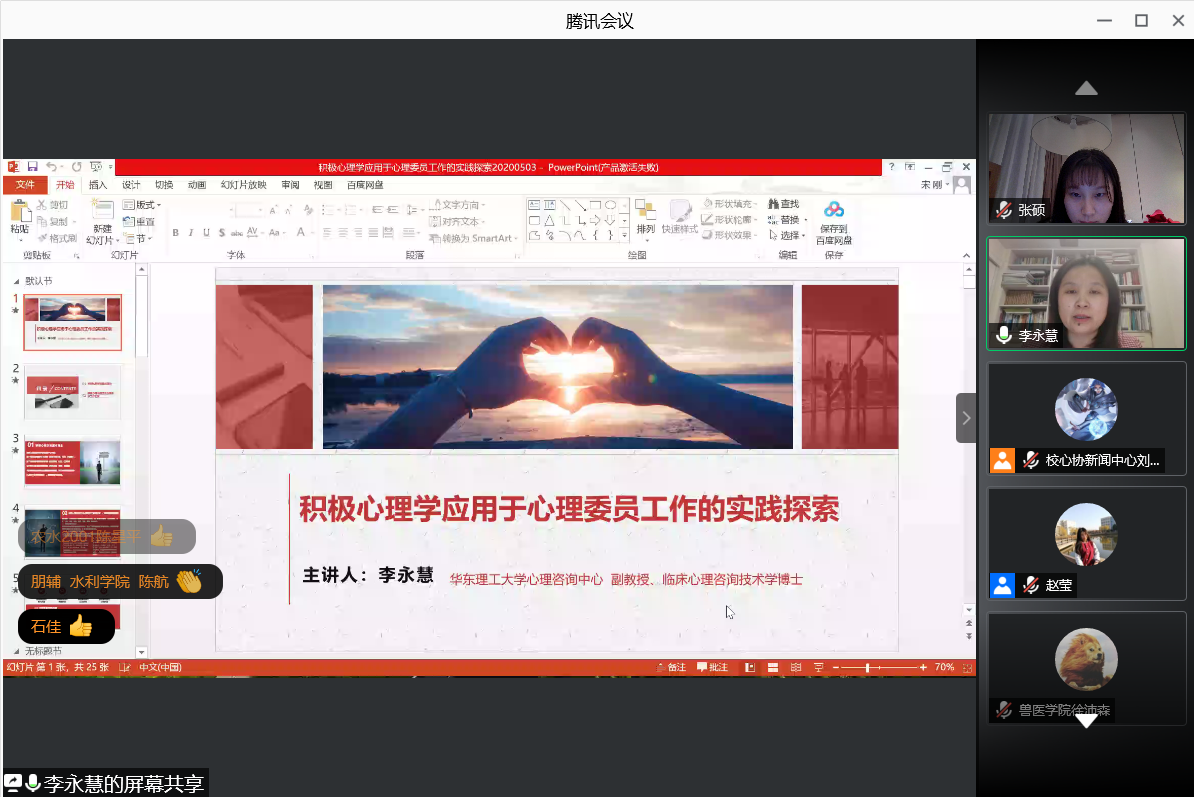Click the Save icon in quick access toolbar
Image resolution: width=1194 pixels, height=797 pixels.
pyautogui.click(x=32, y=167)
